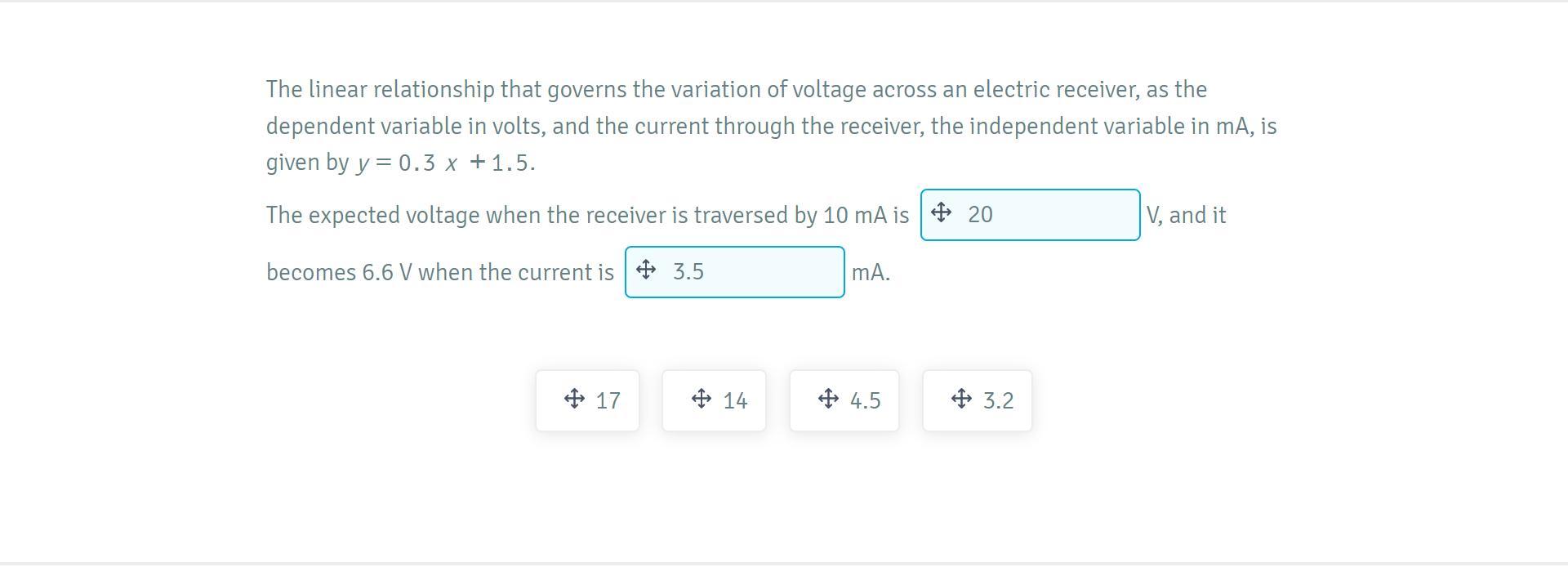Click the text 'V, and it' after the voltage box

tap(1186, 215)
